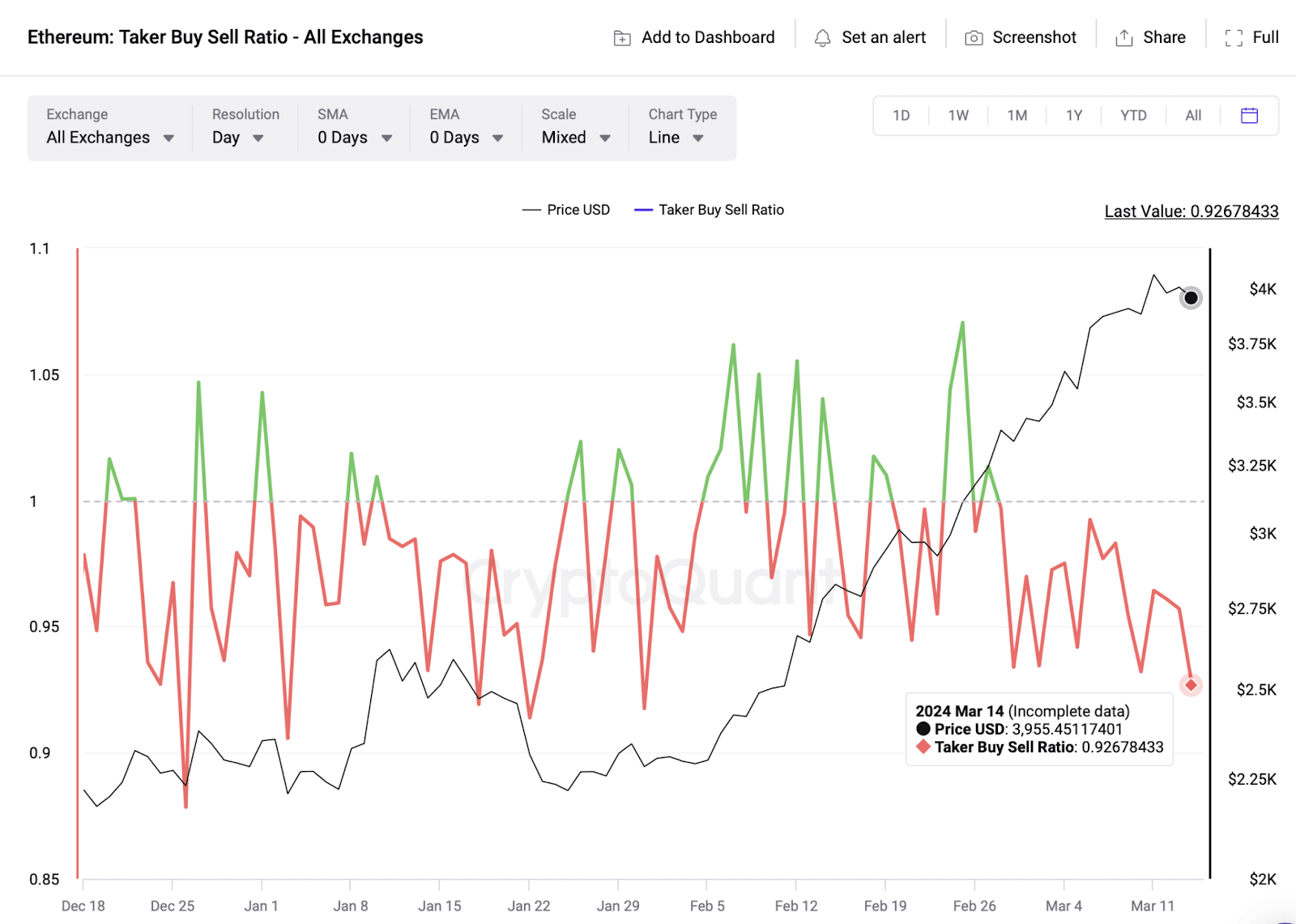
Task: Click the 0.85 left axis label
Action: coord(45,879)
